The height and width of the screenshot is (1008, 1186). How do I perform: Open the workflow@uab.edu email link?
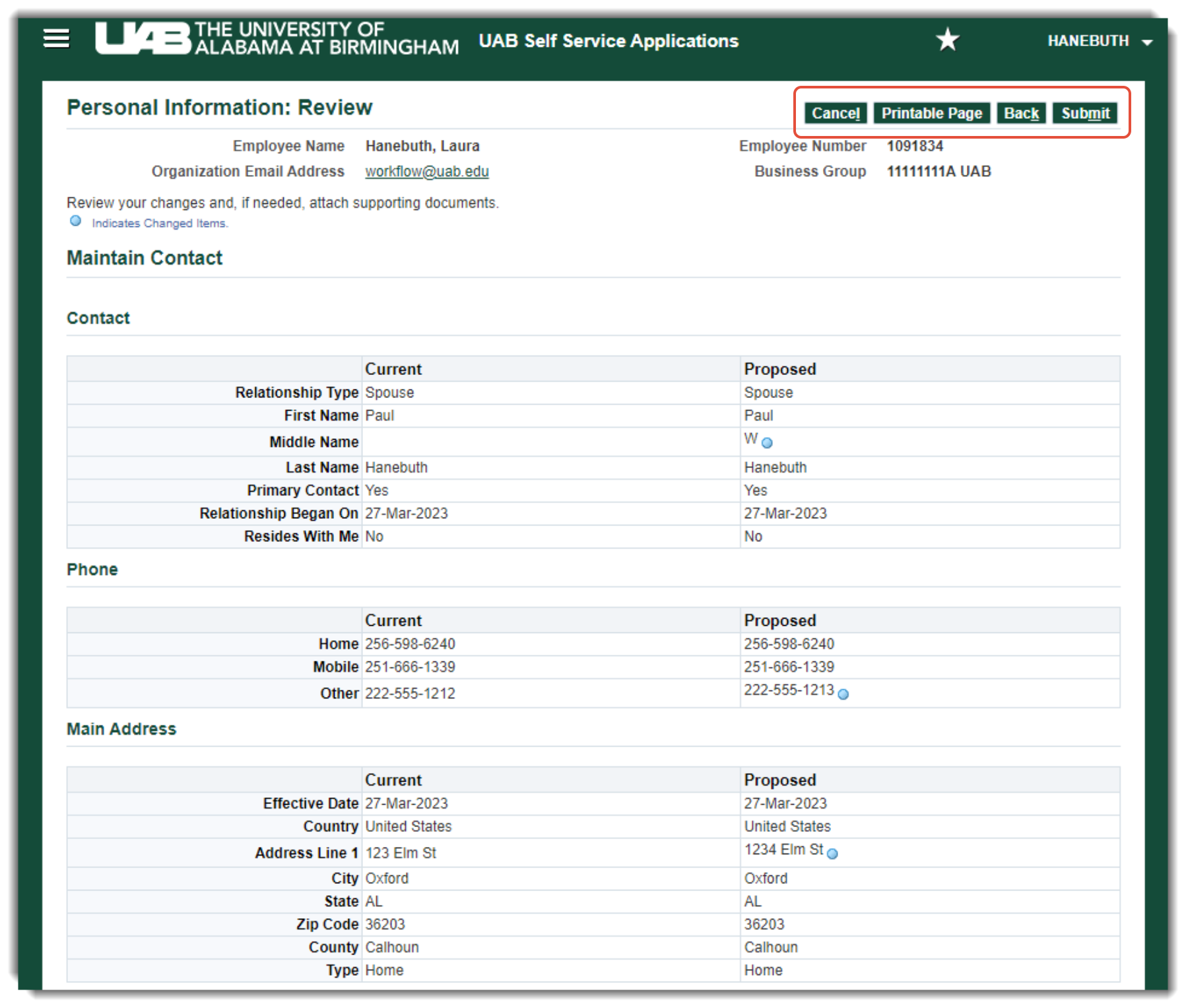[x=427, y=172]
